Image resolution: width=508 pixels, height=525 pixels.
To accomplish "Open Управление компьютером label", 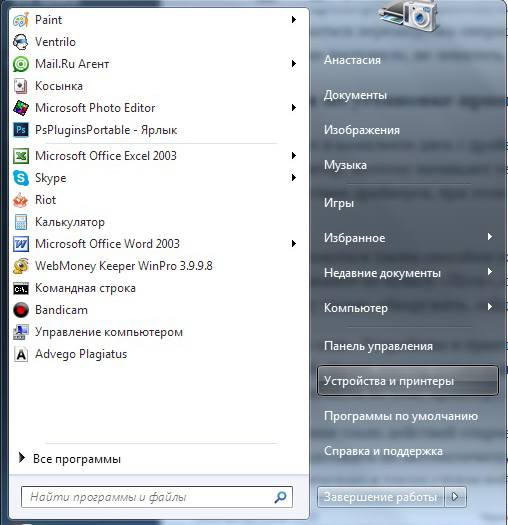I will pos(109,332).
